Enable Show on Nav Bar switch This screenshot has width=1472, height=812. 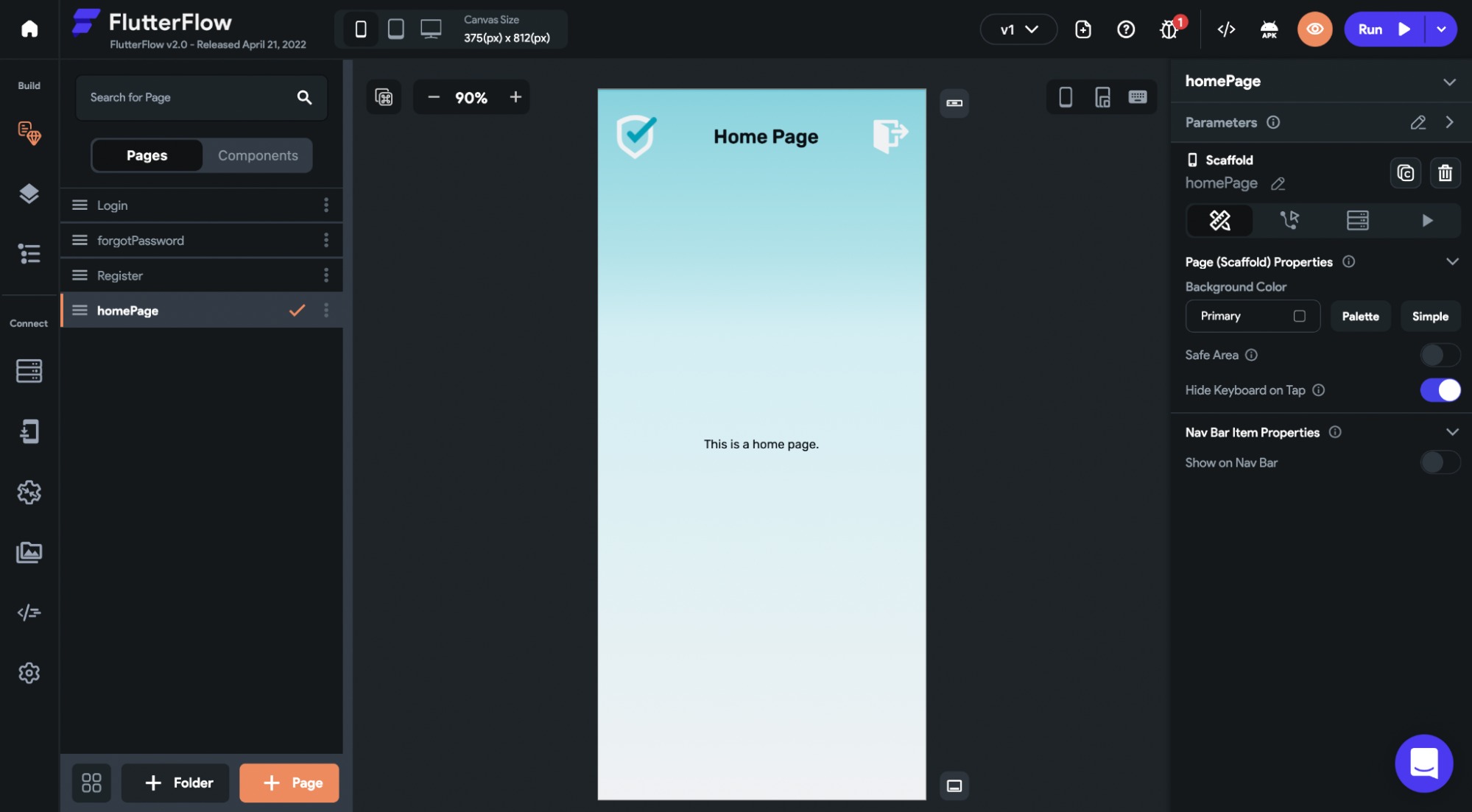coord(1440,462)
